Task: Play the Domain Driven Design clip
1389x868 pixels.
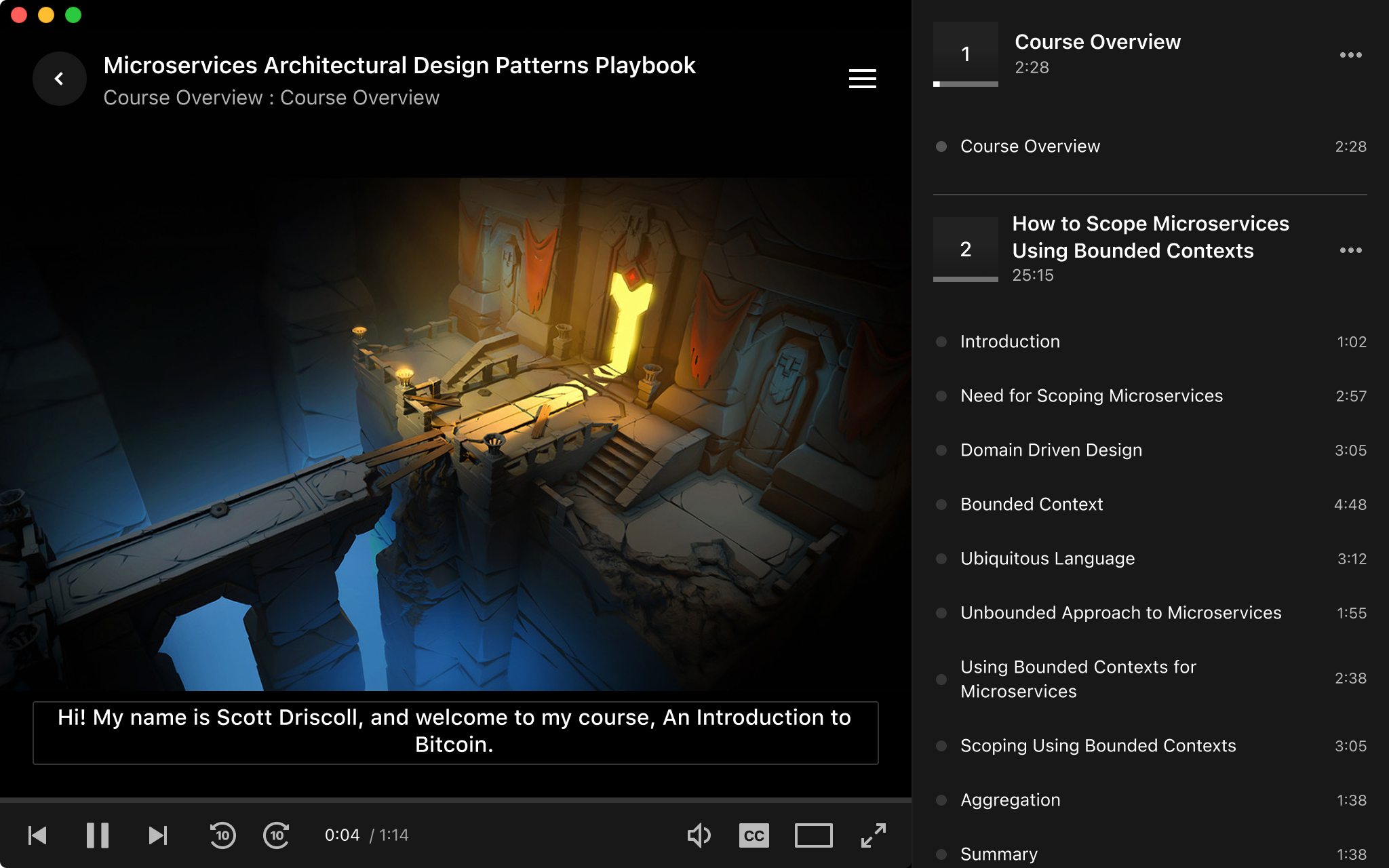Action: point(1150,450)
